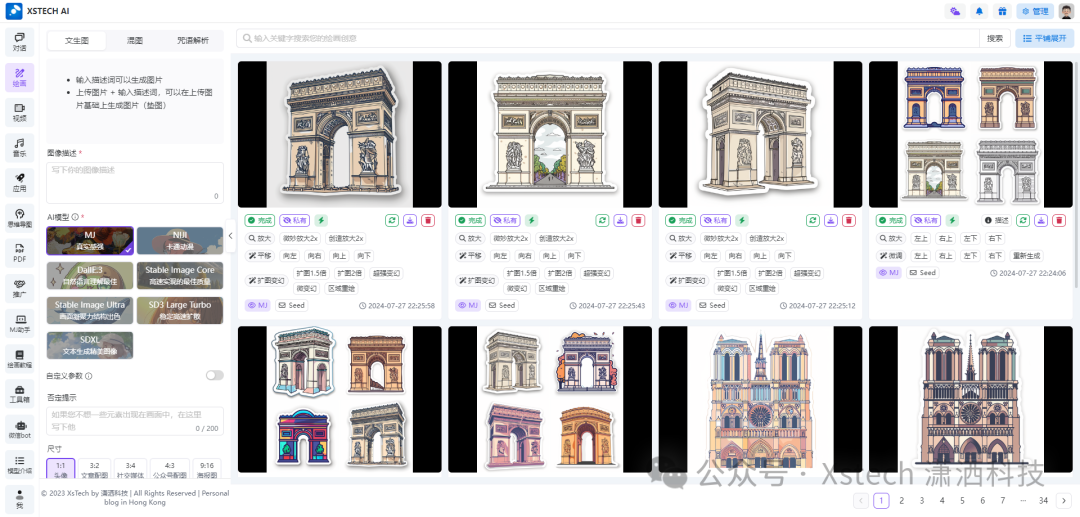The image size is (1080, 517).
Task: Open the MJ助手 sidebar item
Action: point(19,324)
